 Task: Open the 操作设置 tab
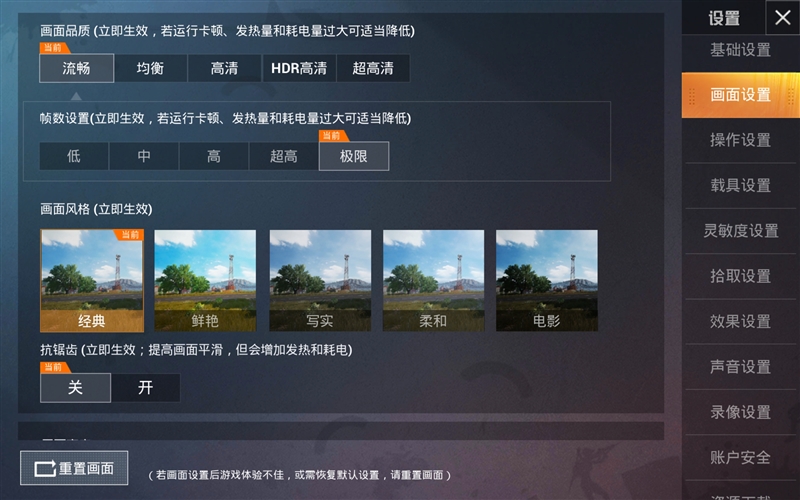click(x=740, y=140)
